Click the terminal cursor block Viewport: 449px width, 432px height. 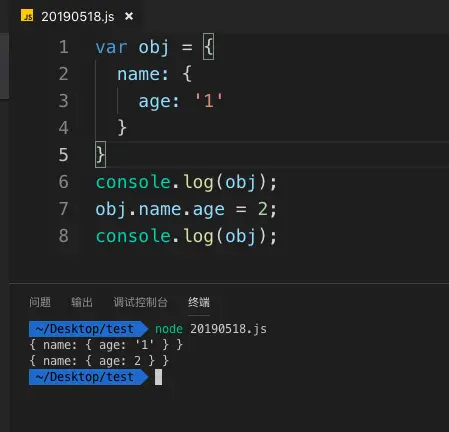(158, 377)
